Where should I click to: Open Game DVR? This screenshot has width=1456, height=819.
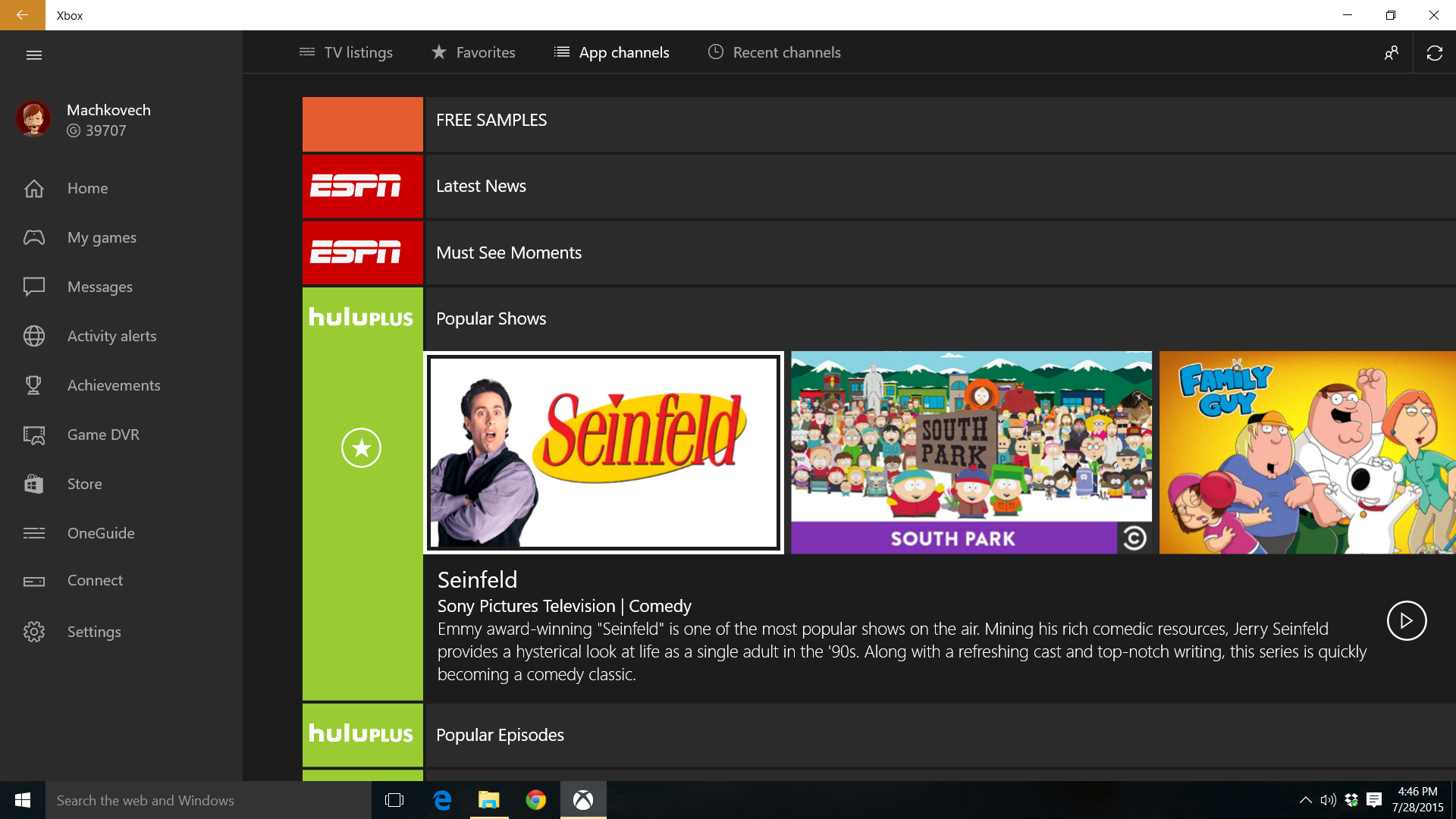(102, 435)
